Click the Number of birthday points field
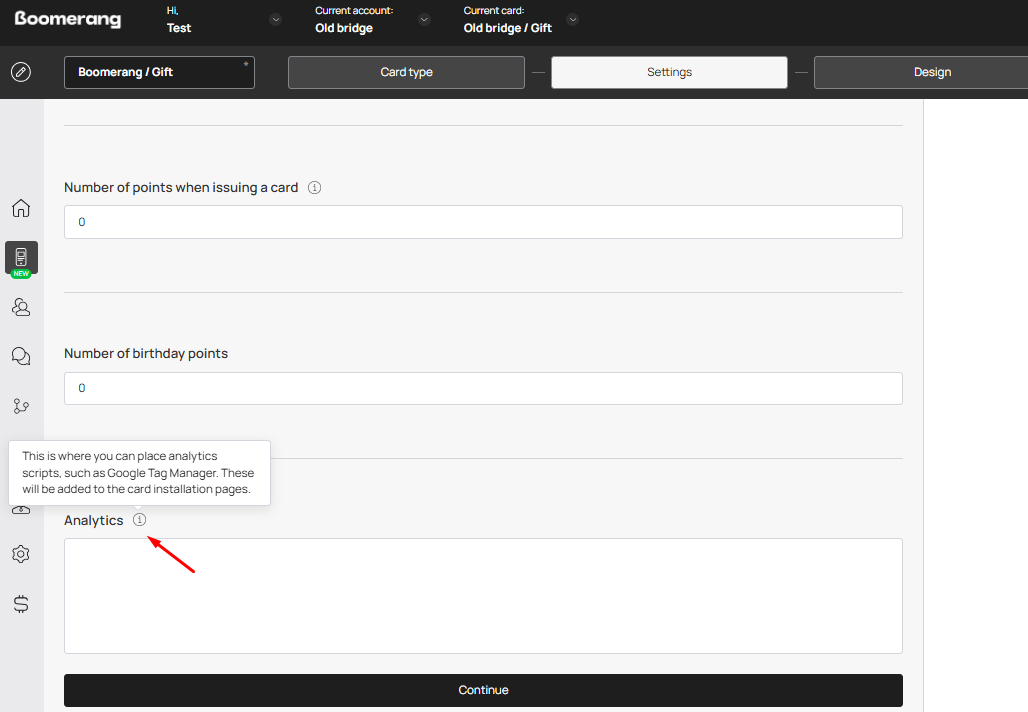The image size is (1028, 712). click(483, 388)
